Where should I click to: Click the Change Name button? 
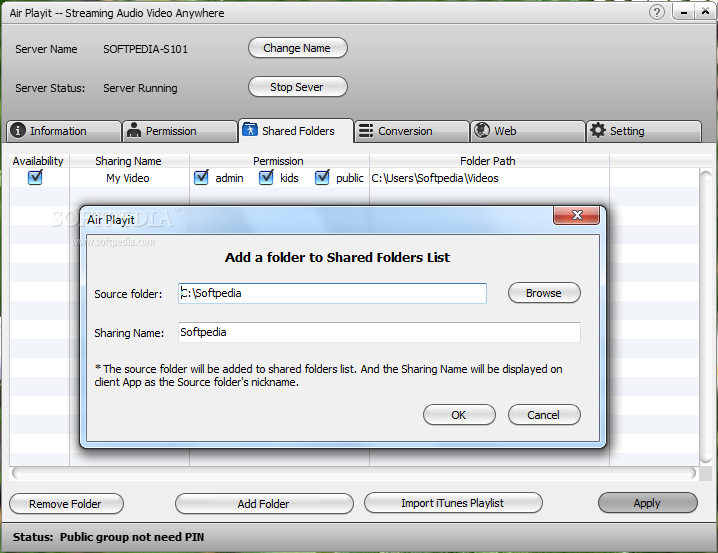[298, 48]
